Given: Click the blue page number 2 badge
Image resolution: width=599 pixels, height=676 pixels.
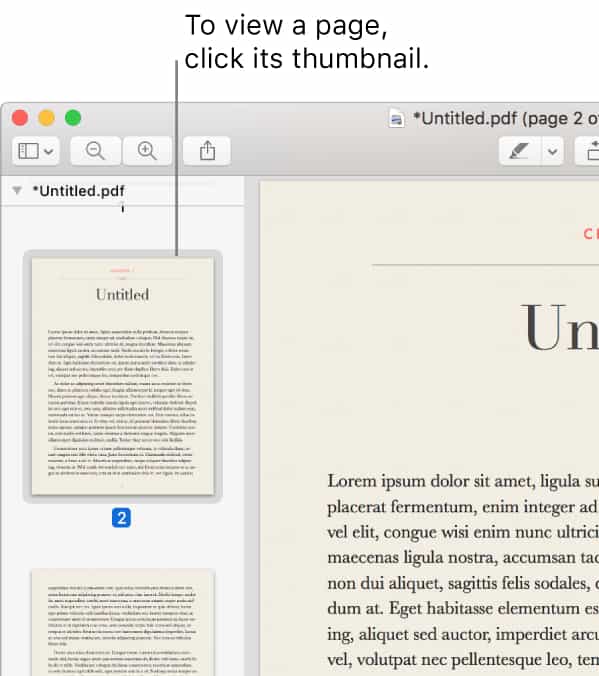Looking at the screenshot, I should 121,517.
